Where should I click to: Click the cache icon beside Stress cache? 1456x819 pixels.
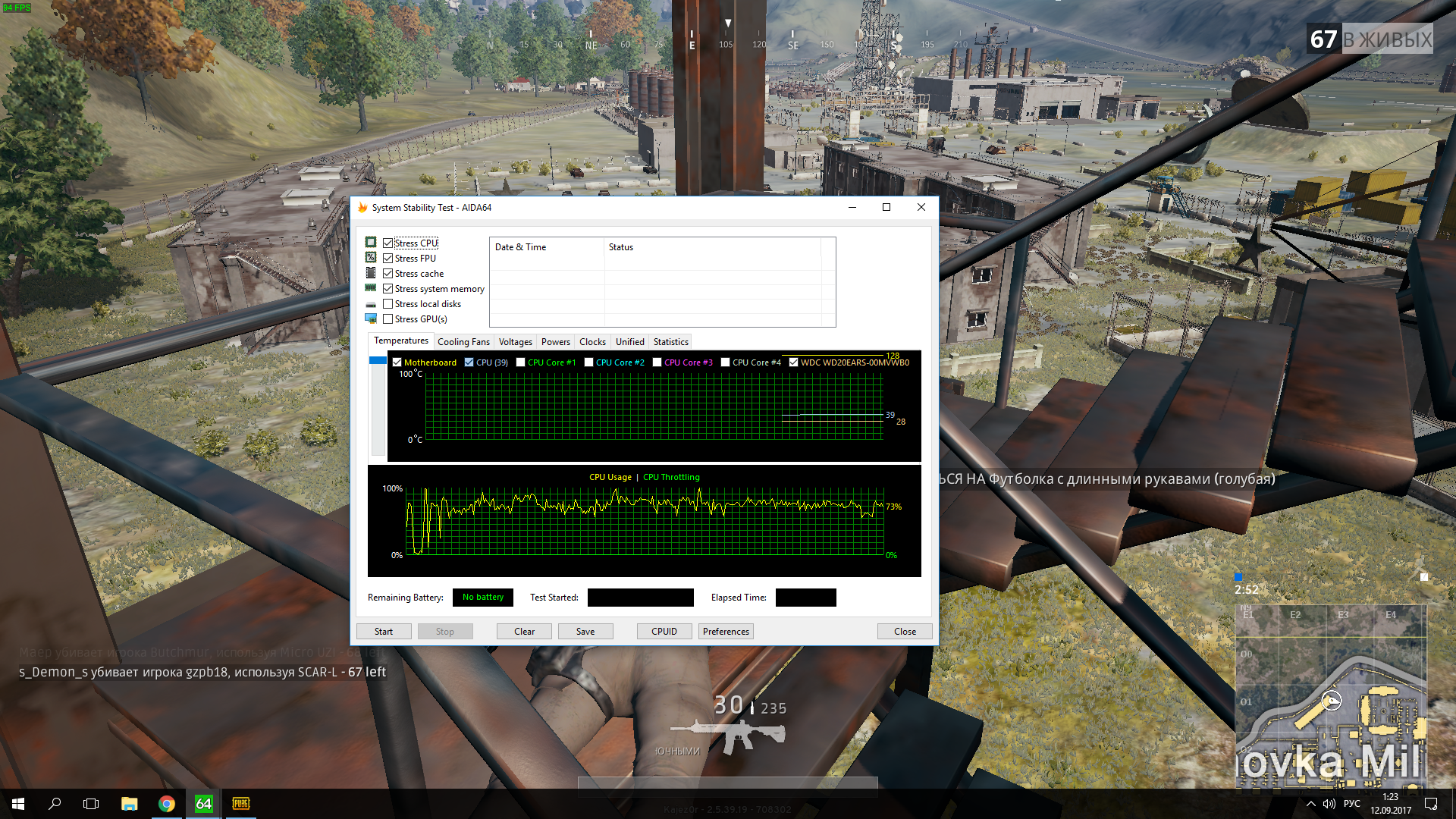371,273
